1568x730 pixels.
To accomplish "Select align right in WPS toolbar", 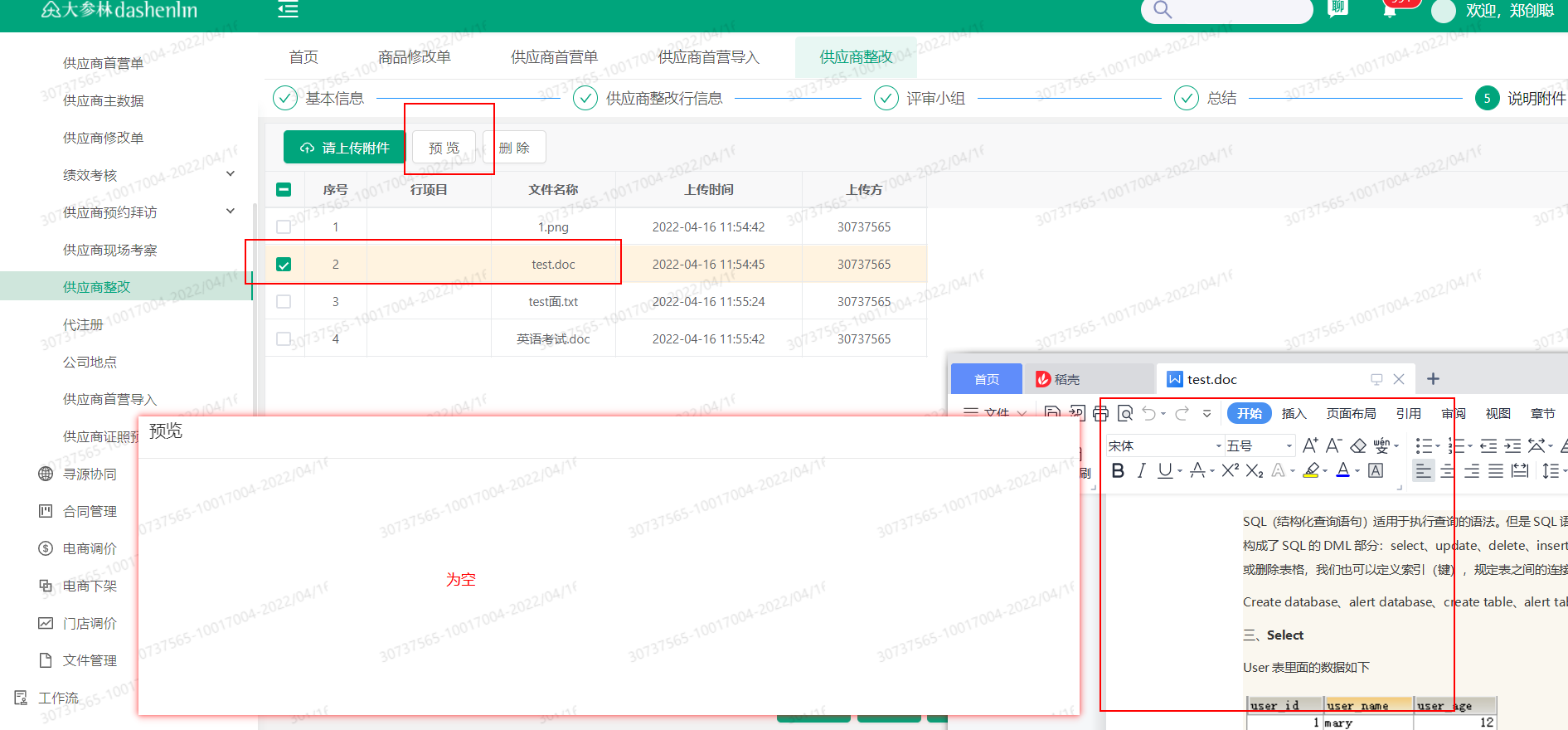I will pos(1472,470).
